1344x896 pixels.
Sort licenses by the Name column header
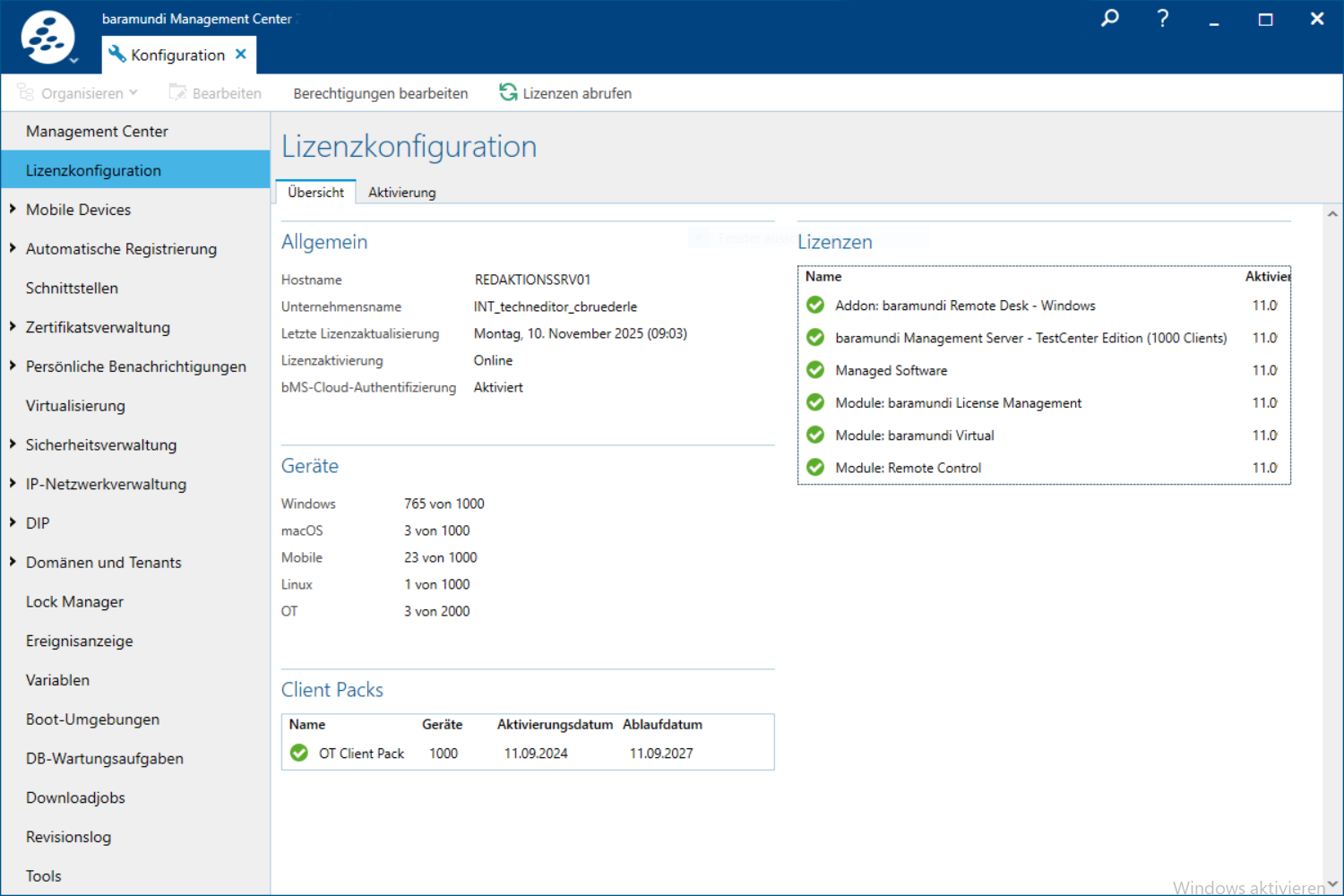pyautogui.click(x=823, y=277)
